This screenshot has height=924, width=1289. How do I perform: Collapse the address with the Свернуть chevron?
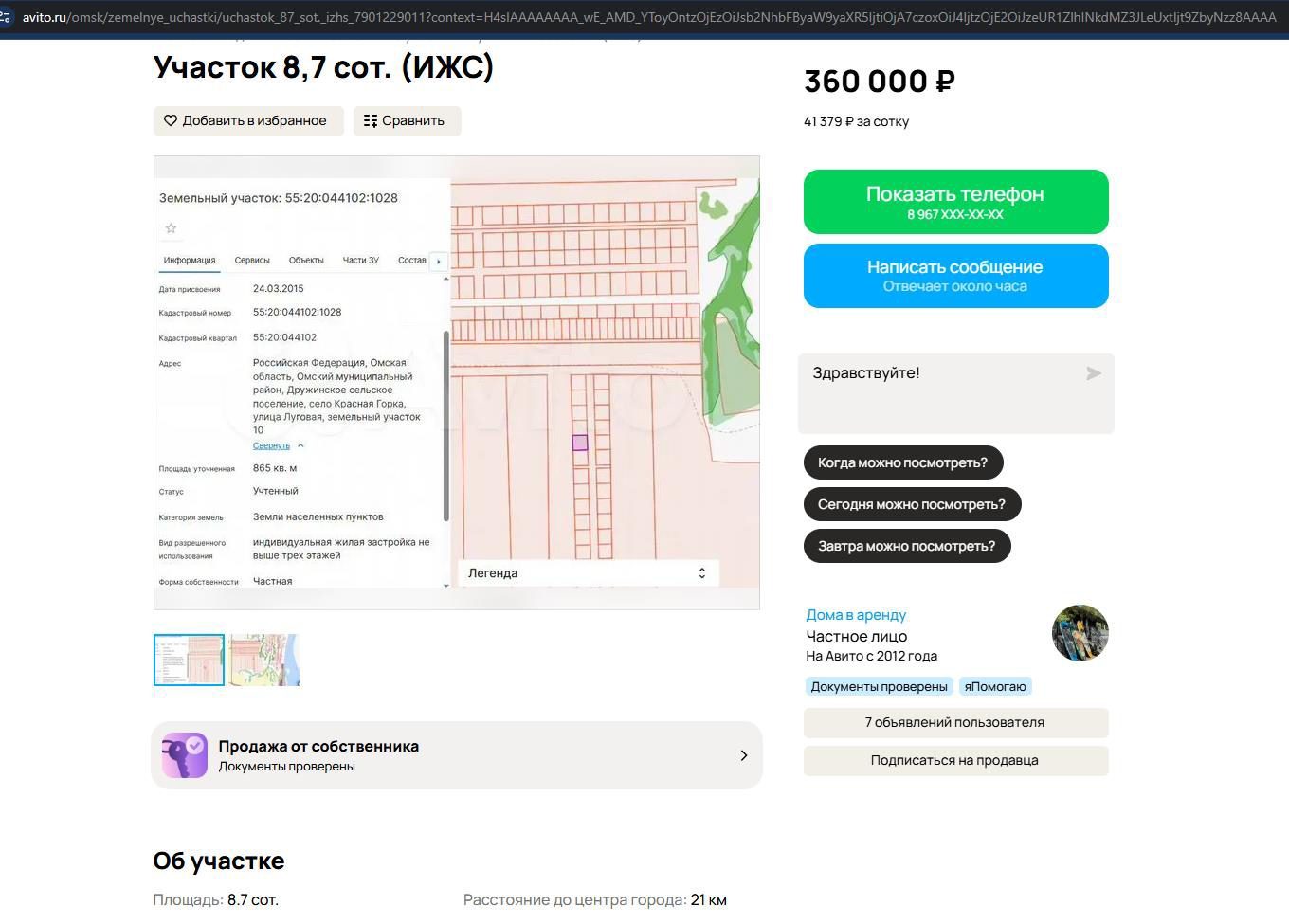coord(300,445)
